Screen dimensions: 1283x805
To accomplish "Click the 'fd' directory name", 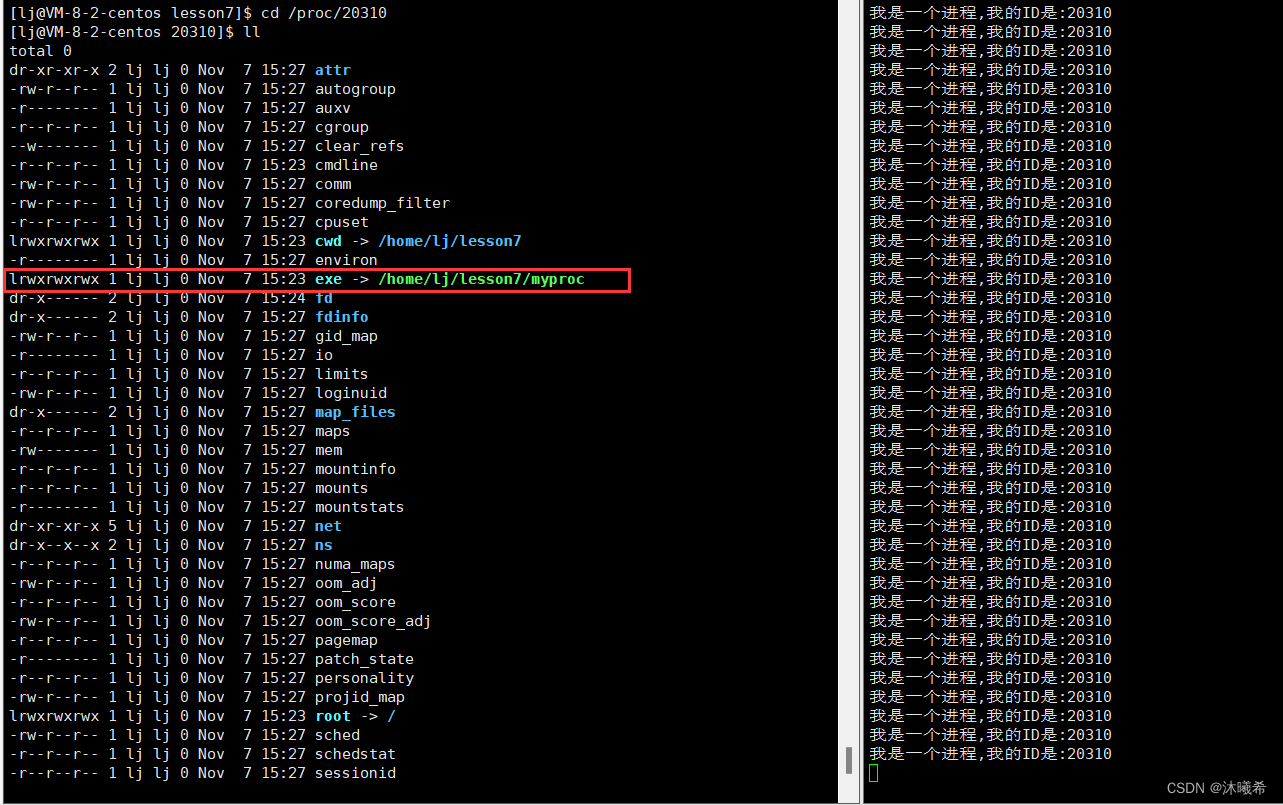I will pyautogui.click(x=323, y=298).
